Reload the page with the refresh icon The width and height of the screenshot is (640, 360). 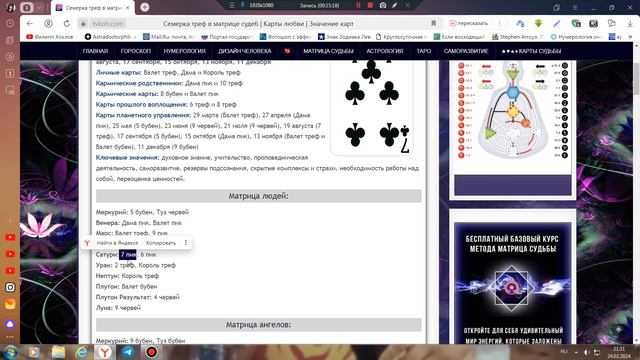click(67, 24)
